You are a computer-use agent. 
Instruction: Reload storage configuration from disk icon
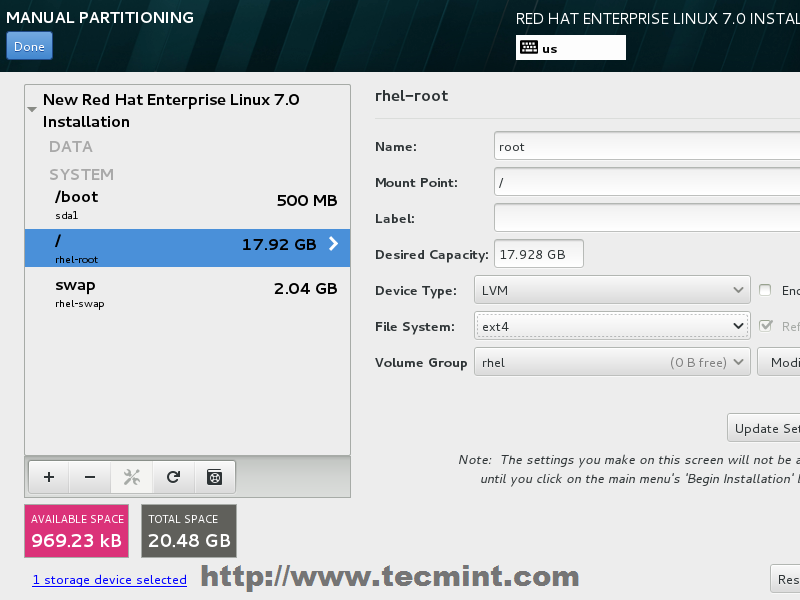click(x=173, y=477)
